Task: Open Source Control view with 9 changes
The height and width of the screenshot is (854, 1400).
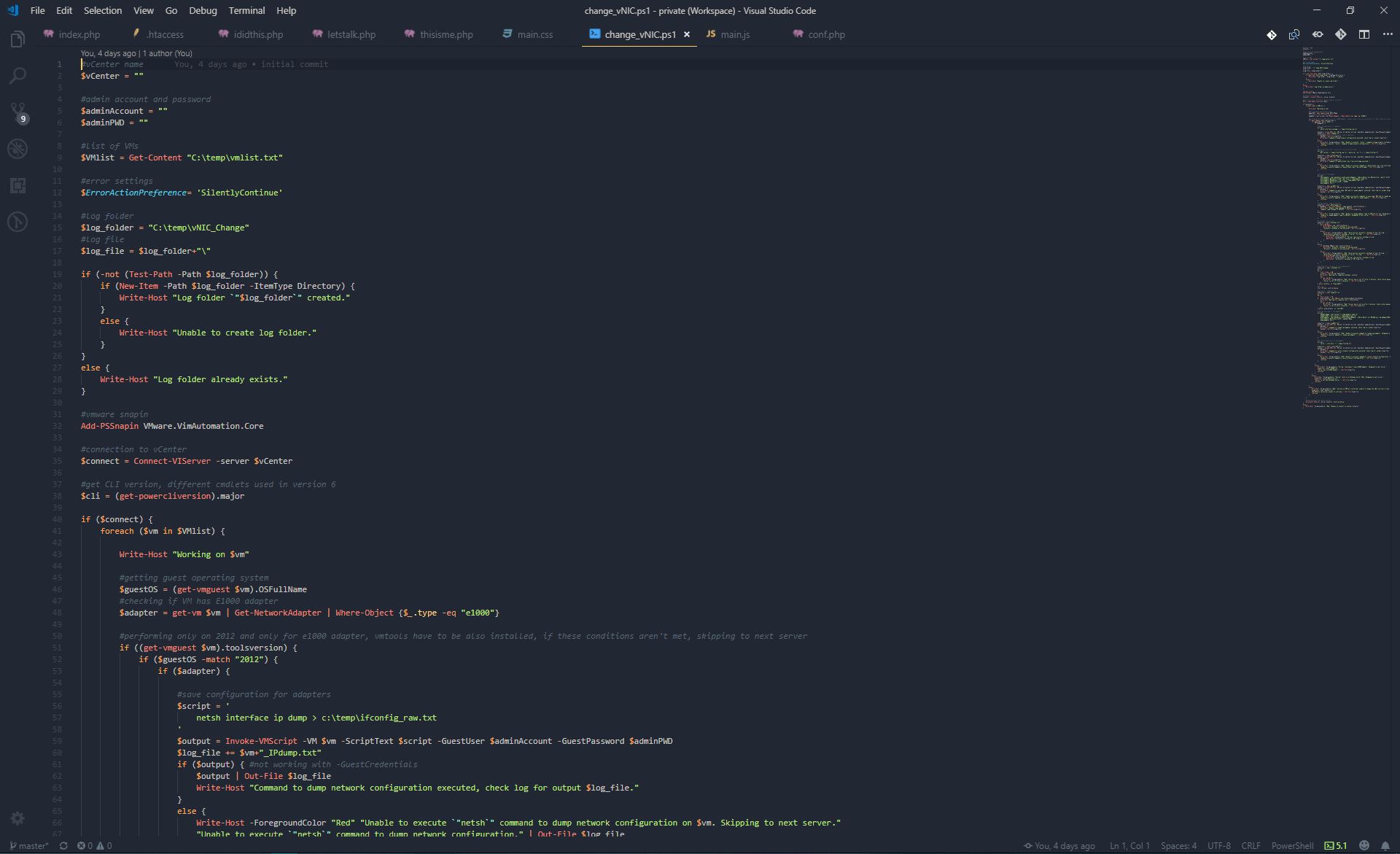Action: pos(17,112)
